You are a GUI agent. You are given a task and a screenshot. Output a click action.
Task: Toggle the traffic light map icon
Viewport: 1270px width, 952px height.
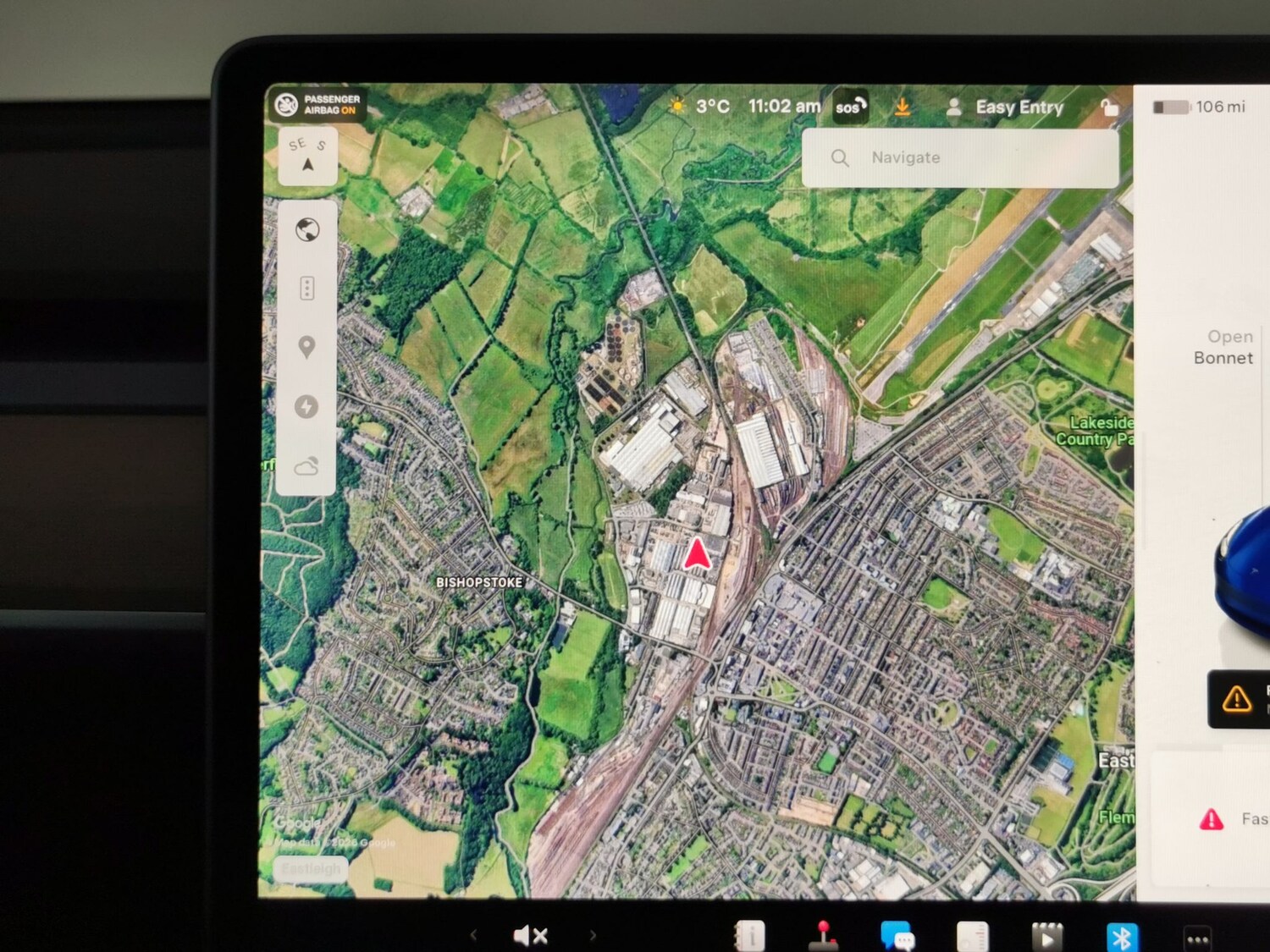point(307,289)
